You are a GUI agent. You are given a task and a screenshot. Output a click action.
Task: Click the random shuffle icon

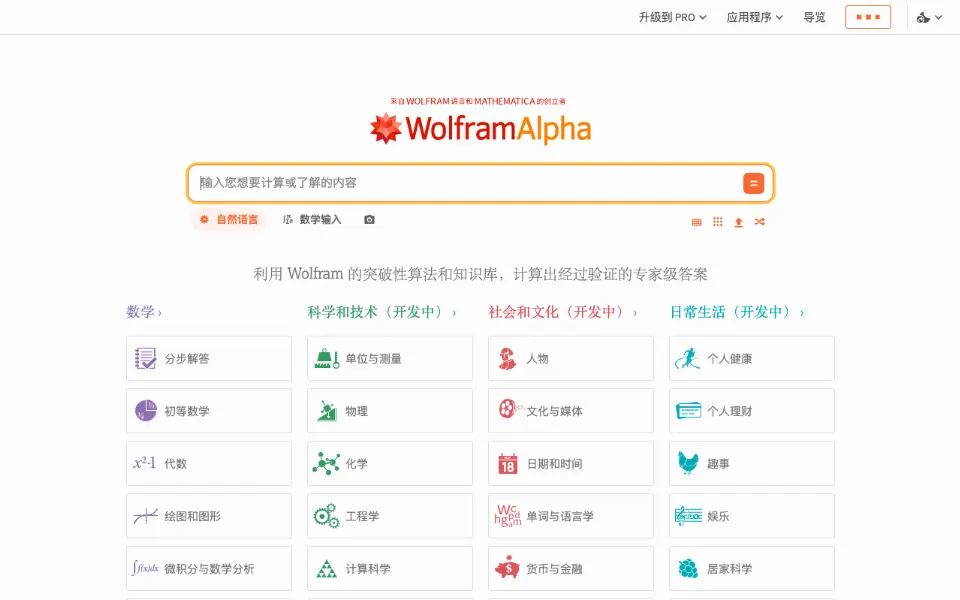(760, 222)
